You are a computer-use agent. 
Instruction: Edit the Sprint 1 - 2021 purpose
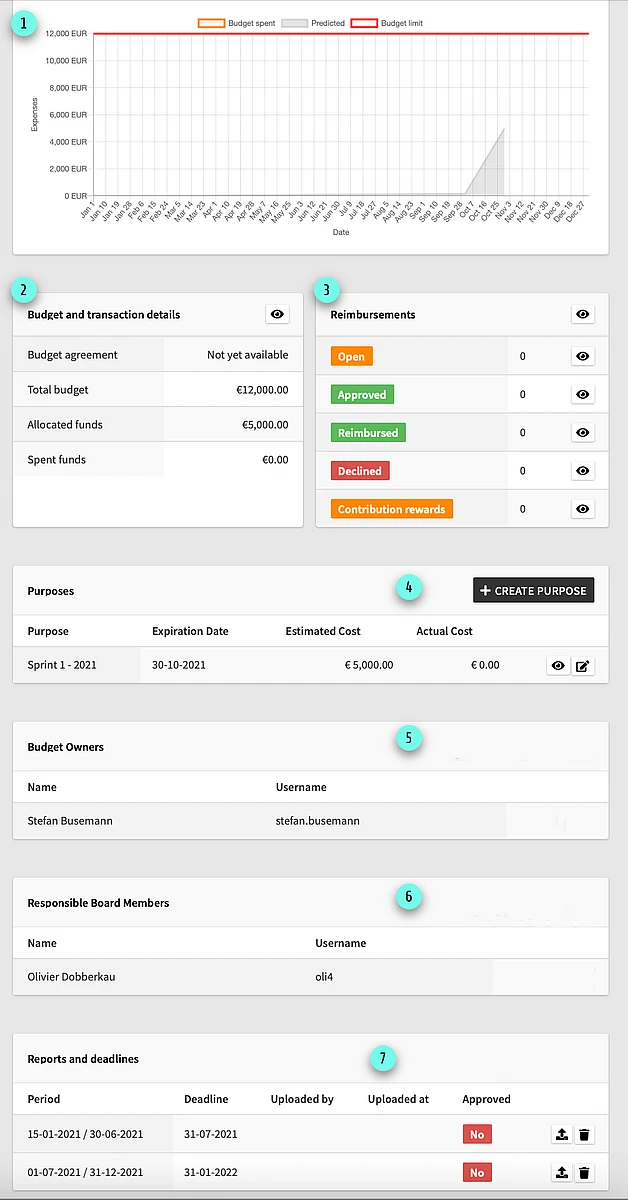coord(584,666)
